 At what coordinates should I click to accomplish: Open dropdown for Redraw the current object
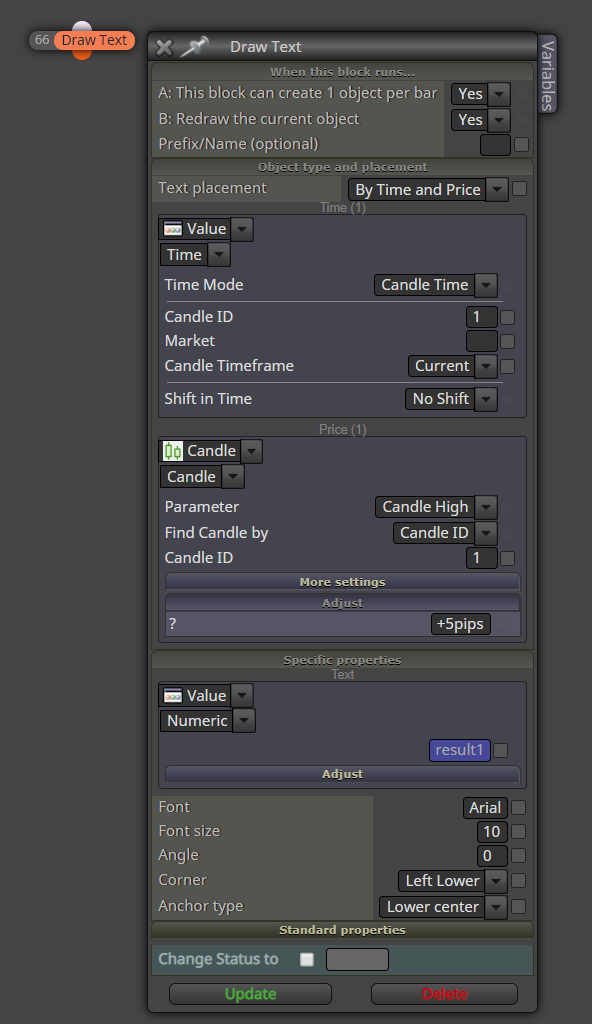[x=499, y=120]
